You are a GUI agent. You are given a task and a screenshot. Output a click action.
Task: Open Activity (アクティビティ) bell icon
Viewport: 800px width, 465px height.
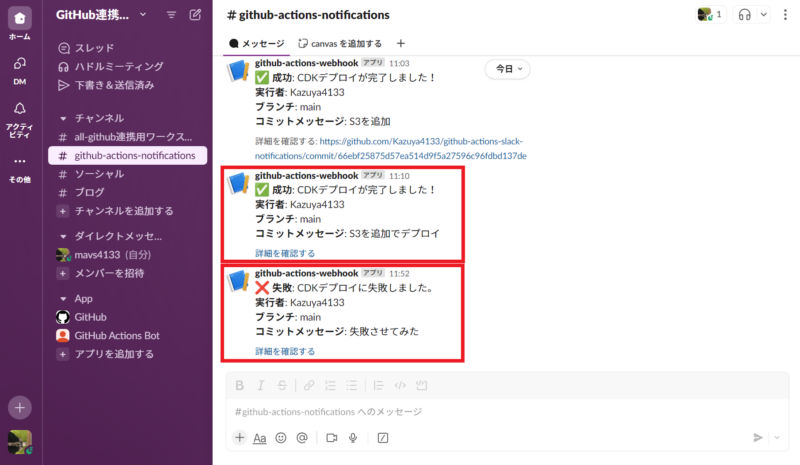coord(19,109)
